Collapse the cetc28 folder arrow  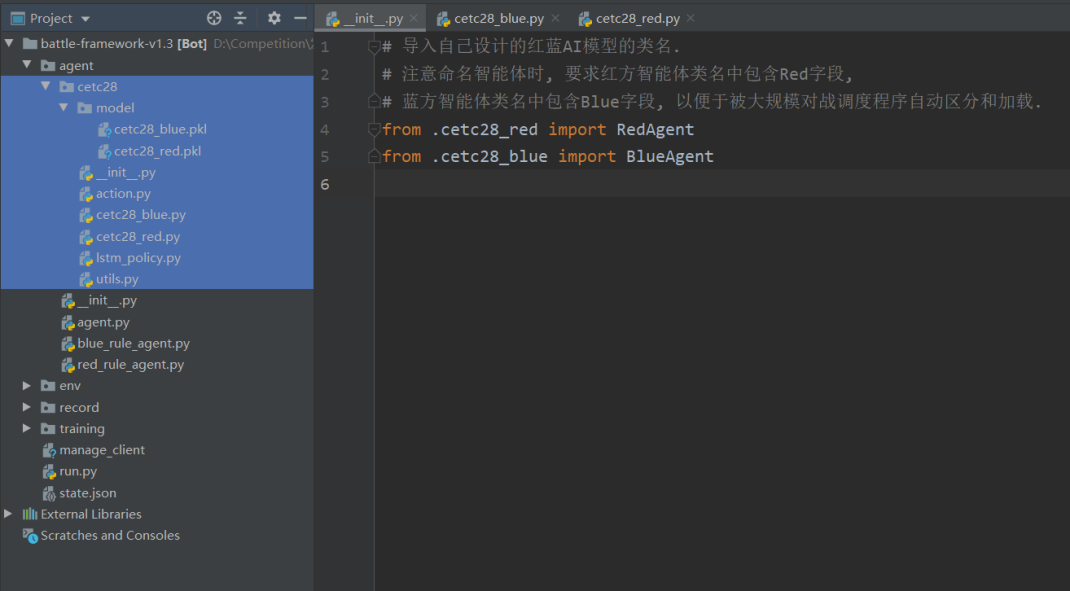click(46, 86)
